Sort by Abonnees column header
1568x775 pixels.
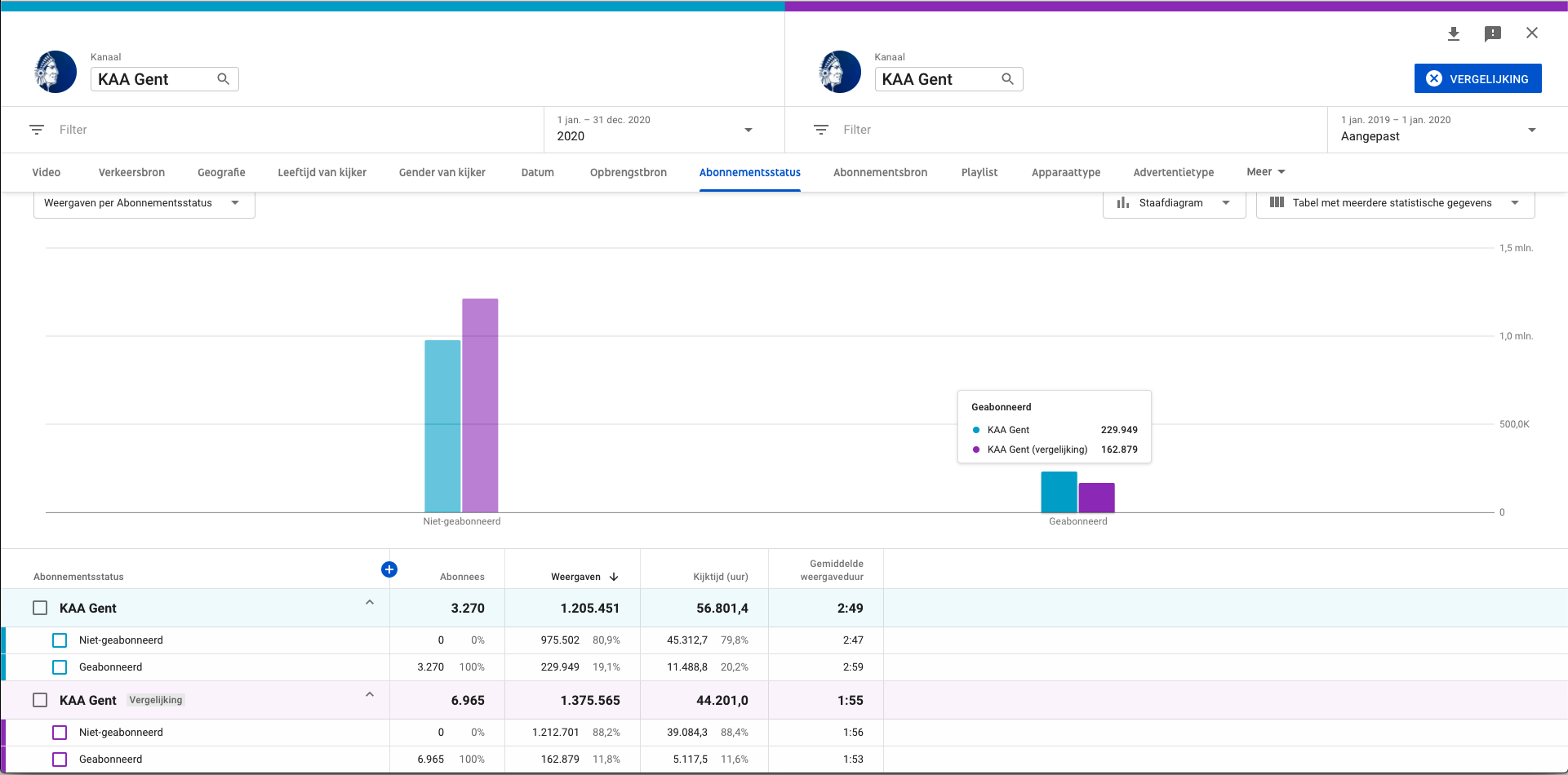pyautogui.click(x=462, y=577)
